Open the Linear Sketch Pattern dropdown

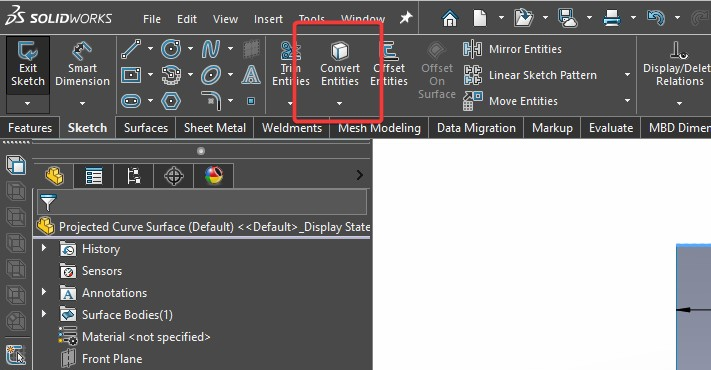pyautogui.click(x=628, y=75)
